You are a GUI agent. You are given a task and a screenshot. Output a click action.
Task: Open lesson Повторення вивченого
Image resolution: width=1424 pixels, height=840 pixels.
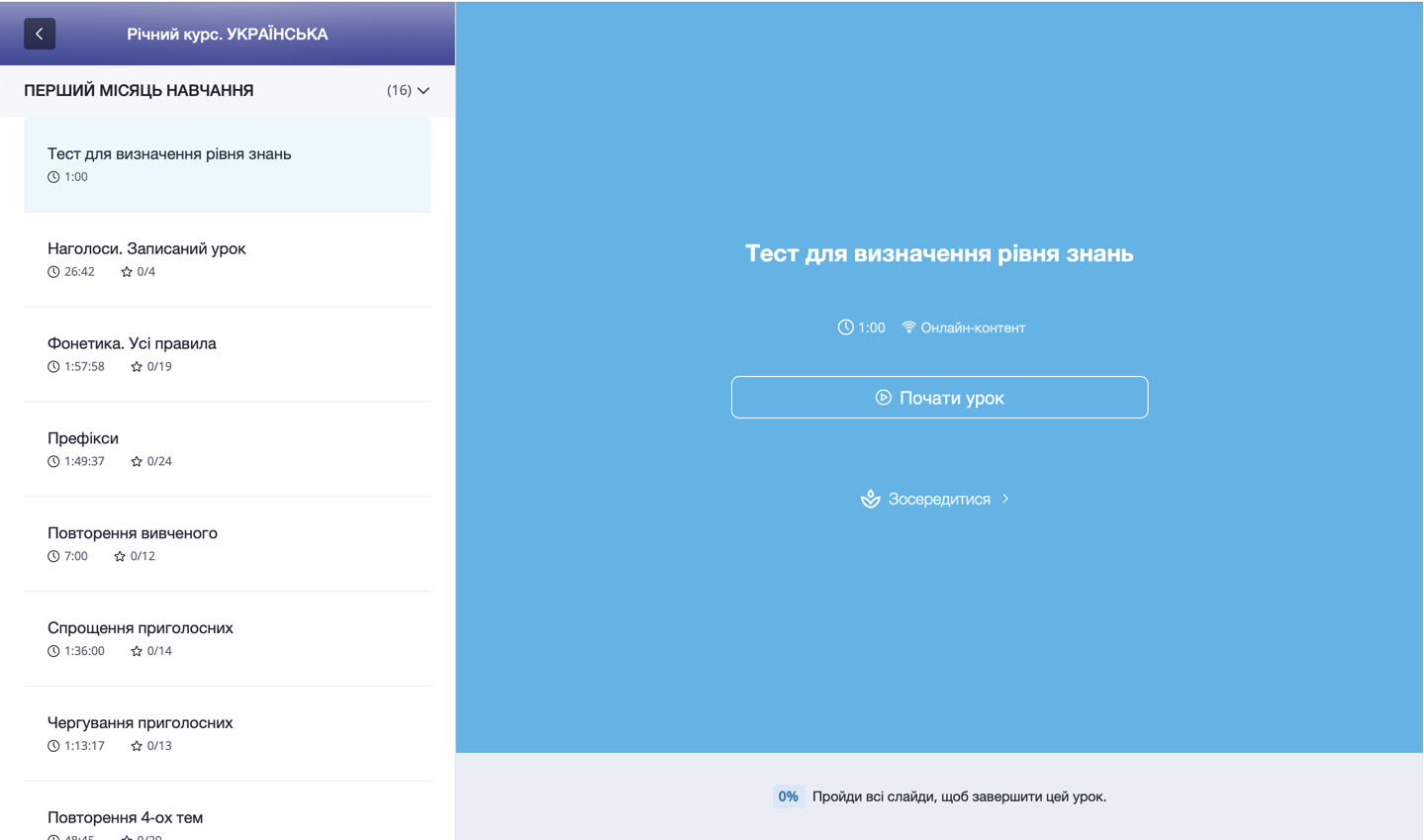pos(228,544)
